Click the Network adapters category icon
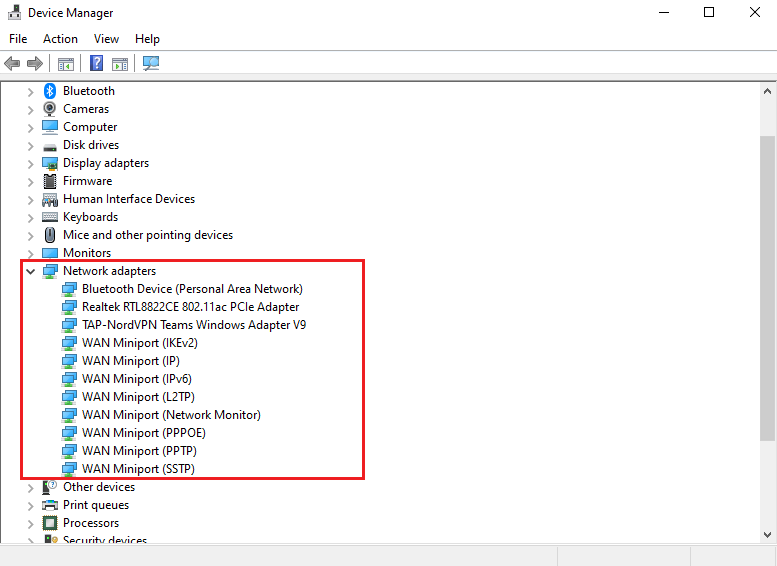Screen dimensions: 777x566 50,271
